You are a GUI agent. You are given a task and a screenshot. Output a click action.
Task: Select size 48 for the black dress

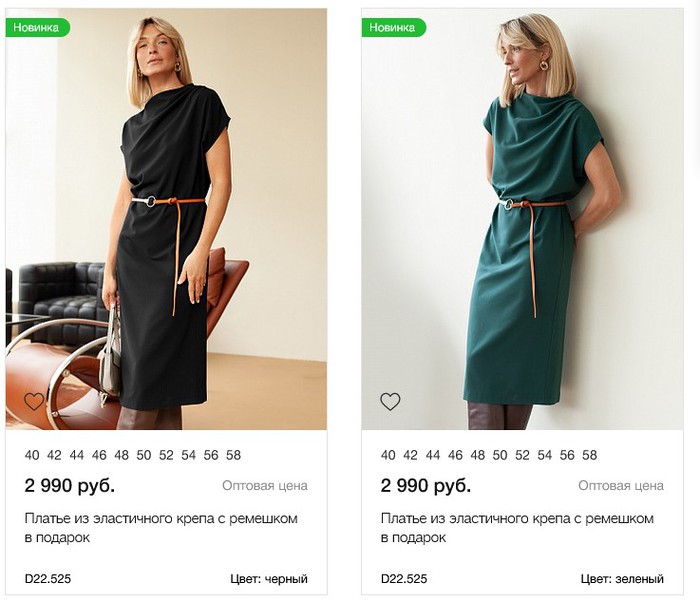coord(121,455)
